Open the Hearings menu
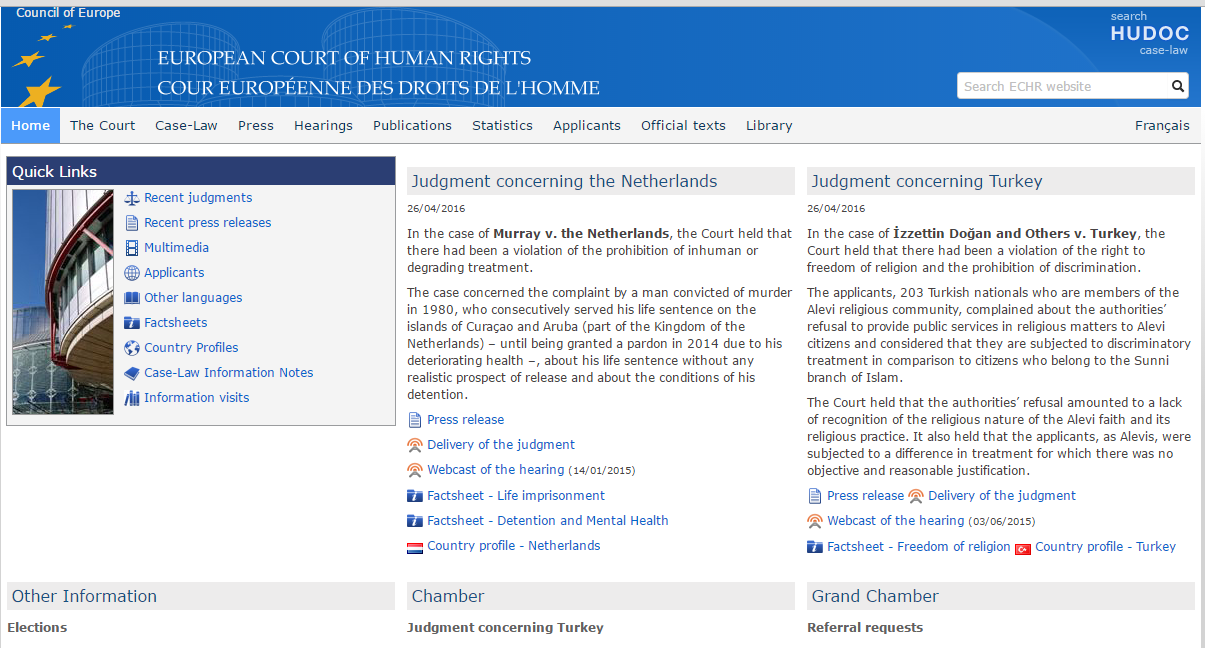 pos(323,126)
